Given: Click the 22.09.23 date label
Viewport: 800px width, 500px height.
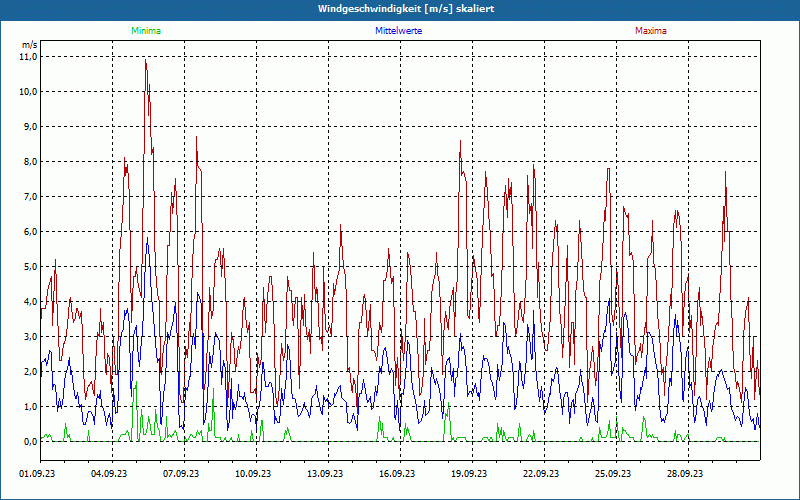Looking at the screenshot, I should click(x=541, y=473).
